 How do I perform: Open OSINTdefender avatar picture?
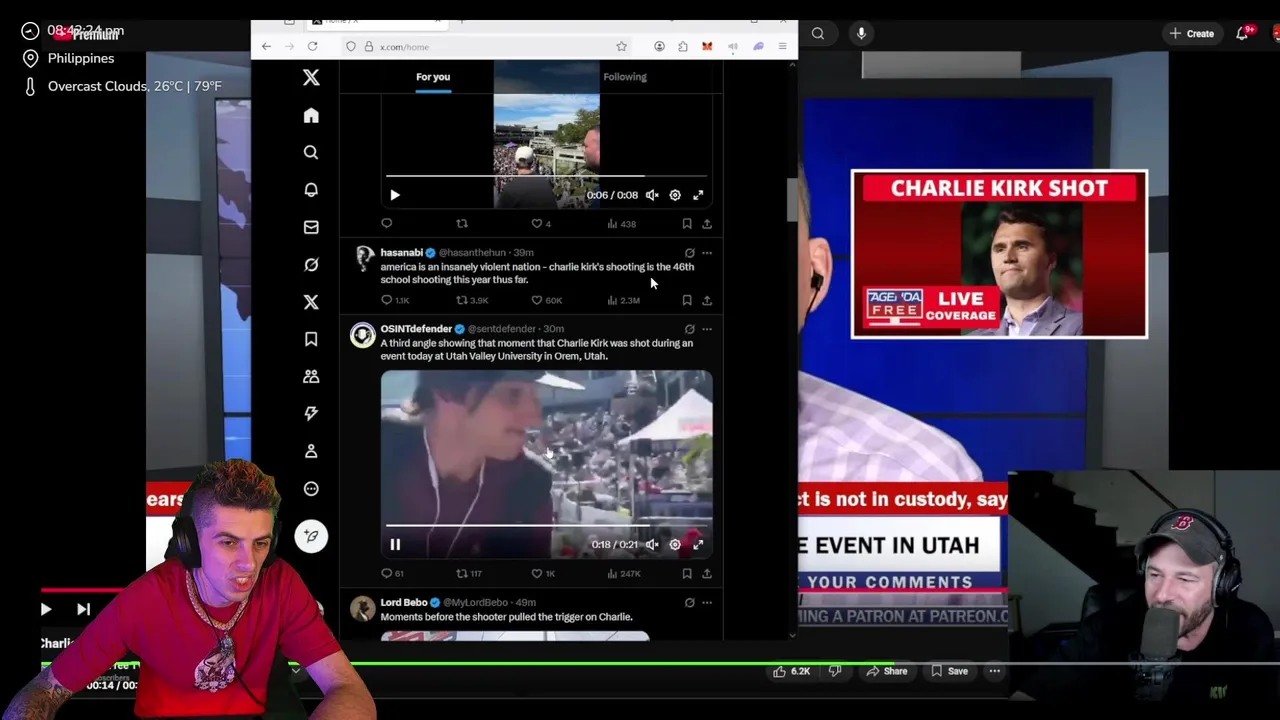tap(363, 336)
